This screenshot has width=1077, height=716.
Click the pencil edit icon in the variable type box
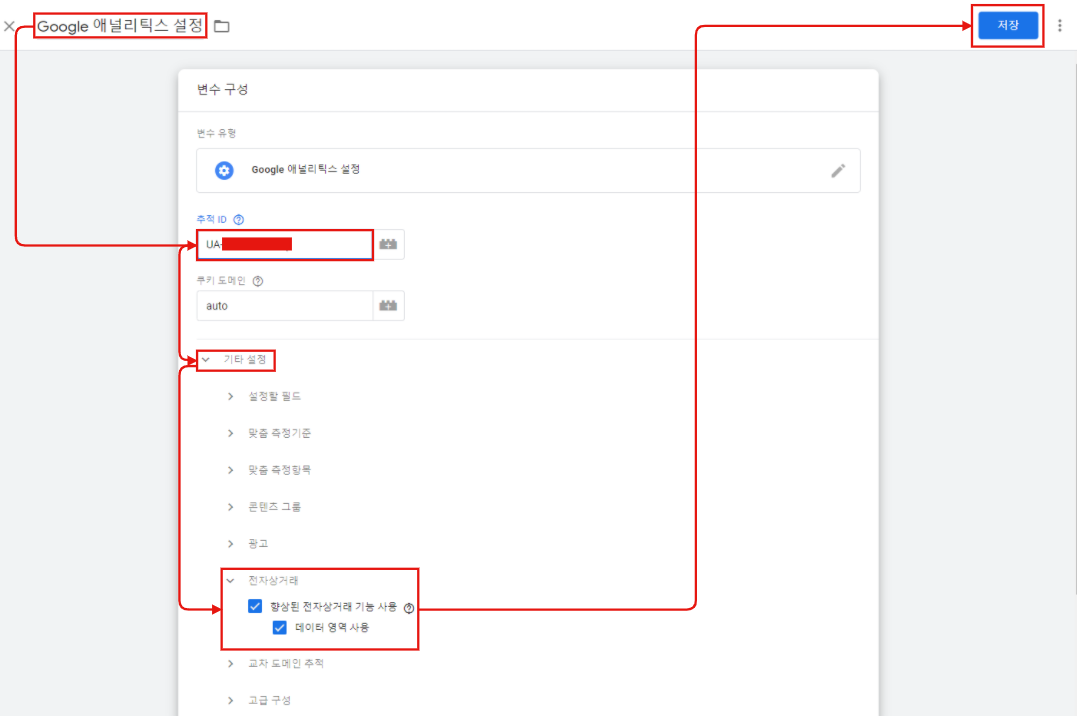[838, 170]
